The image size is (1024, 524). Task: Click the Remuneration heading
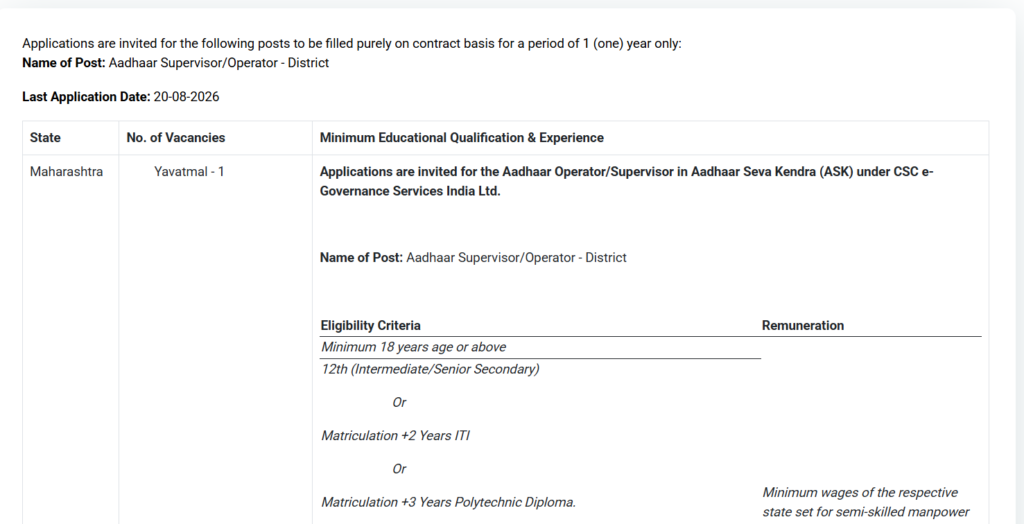pyautogui.click(x=803, y=325)
